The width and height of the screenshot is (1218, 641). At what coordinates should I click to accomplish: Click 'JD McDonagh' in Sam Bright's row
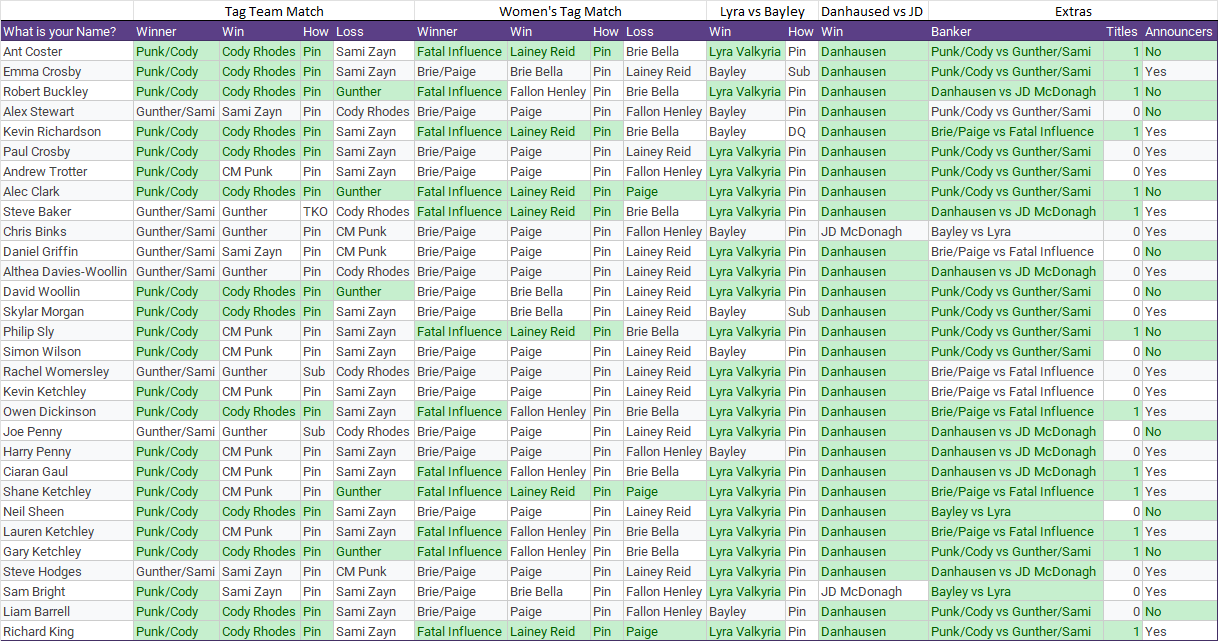tap(872, 591)
